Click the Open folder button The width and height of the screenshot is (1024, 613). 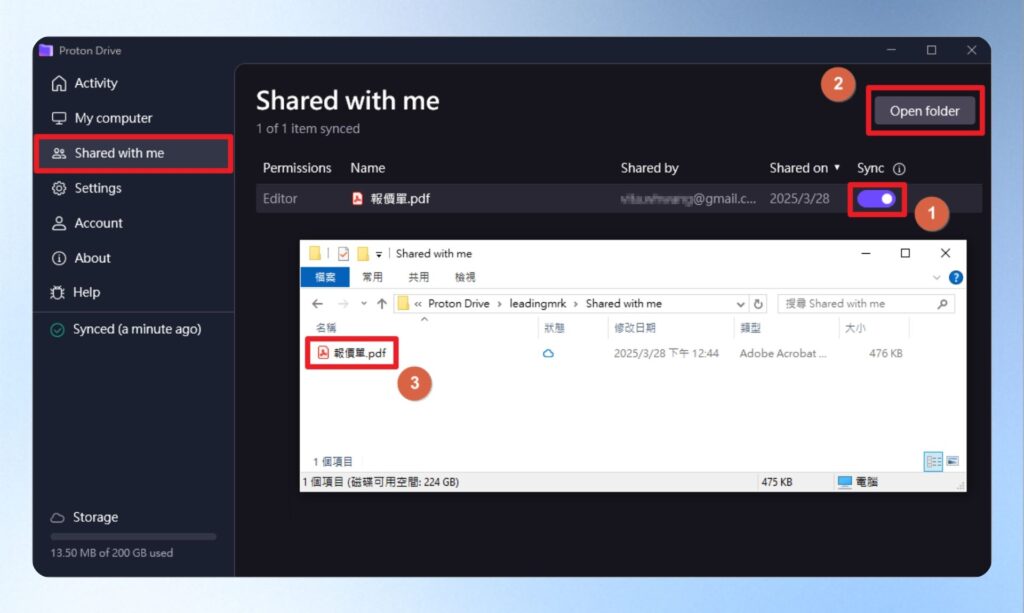tap(924, 111)
